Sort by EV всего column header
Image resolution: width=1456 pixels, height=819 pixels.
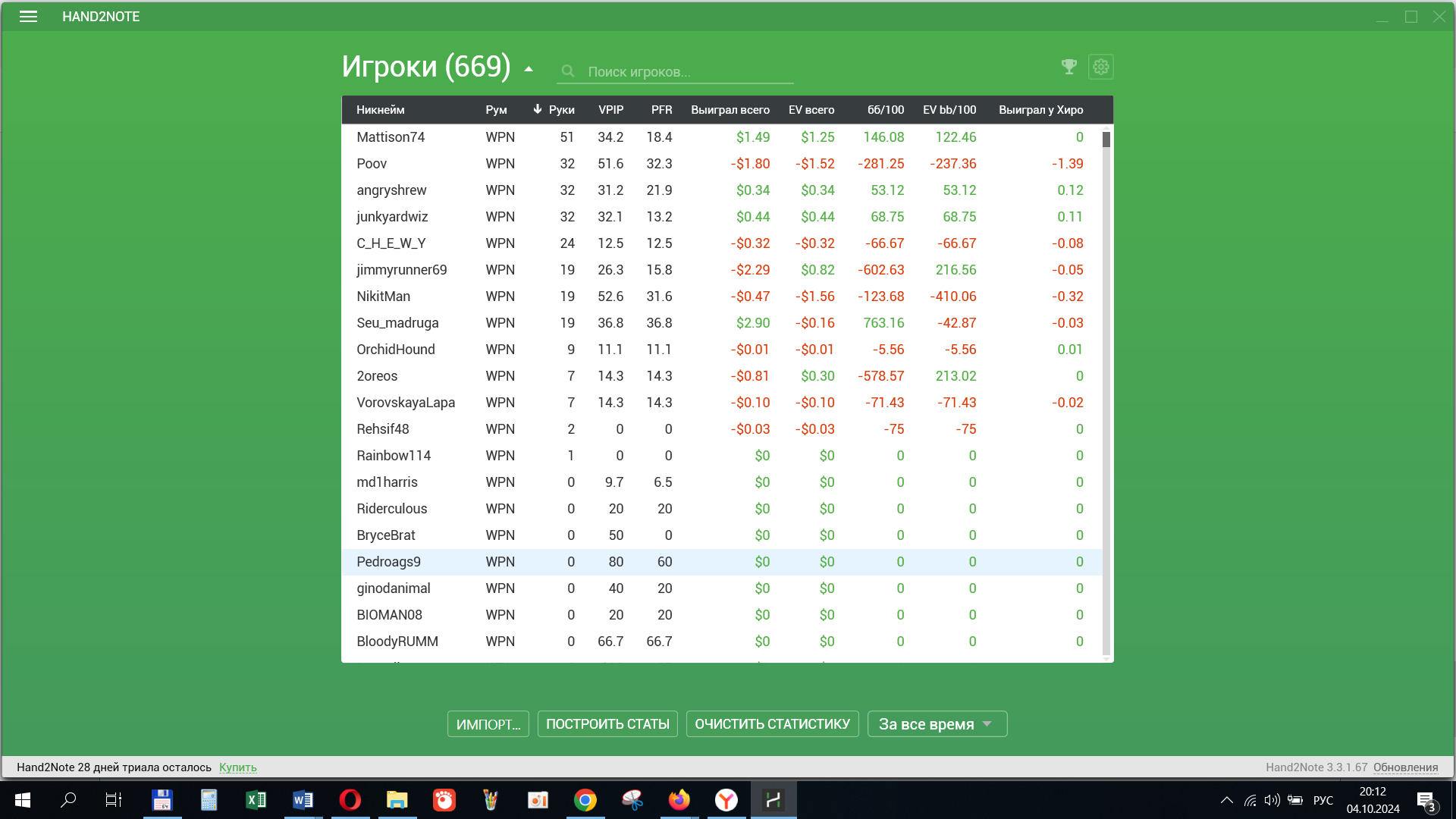pyautogui.click(x=811, y=110)
